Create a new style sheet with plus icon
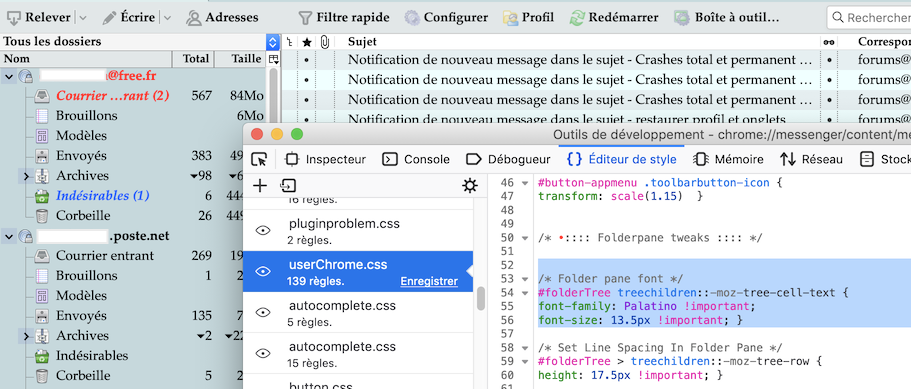Screen dimensions: 911x389 [260, 186]
